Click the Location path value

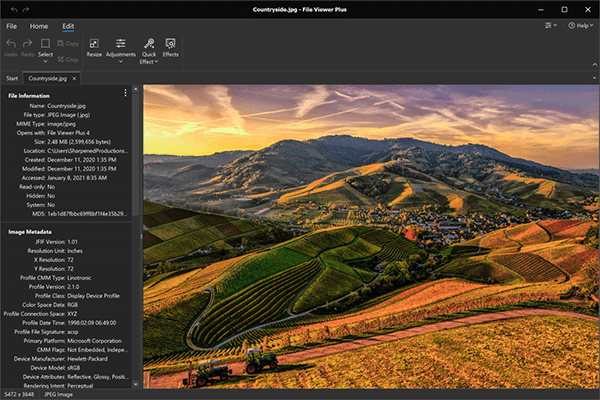[x=88, y=151]
